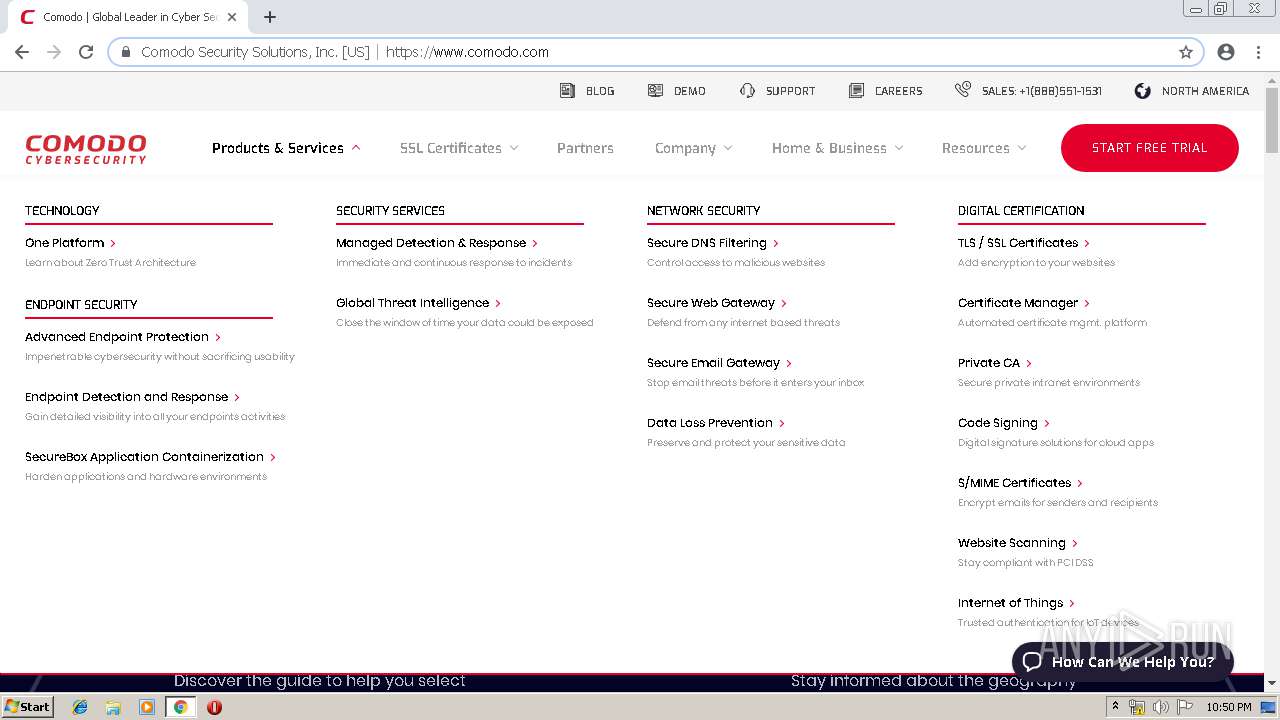Open Certificate Manager link
The image size is (1280, 720).
1024,303
